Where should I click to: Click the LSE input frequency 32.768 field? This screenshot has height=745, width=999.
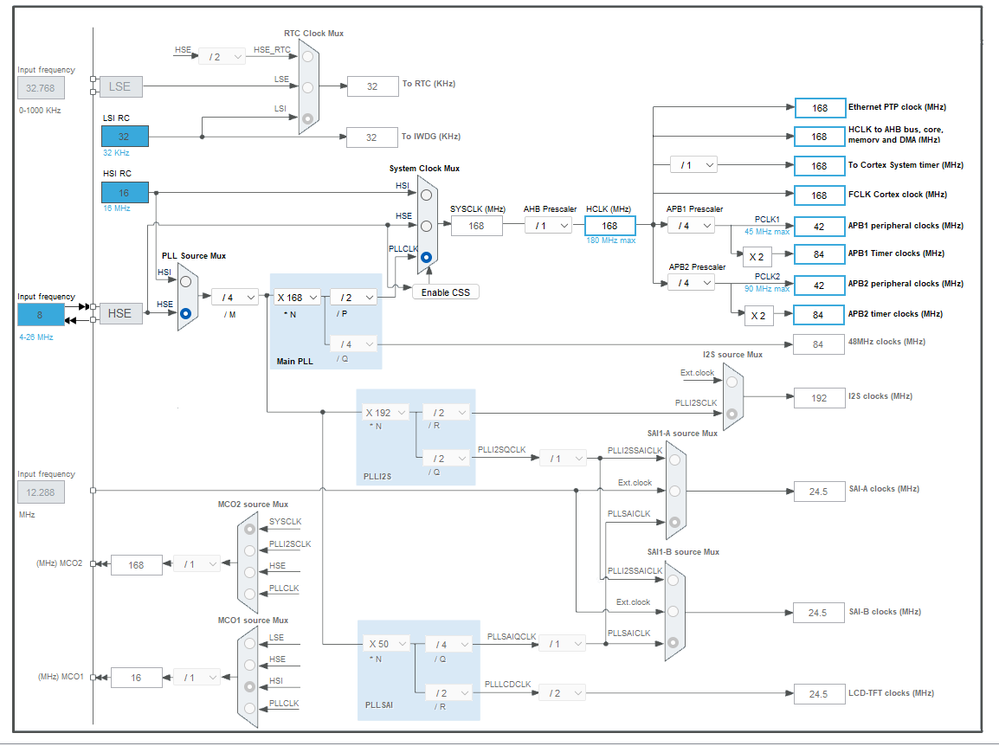point(41,88)
